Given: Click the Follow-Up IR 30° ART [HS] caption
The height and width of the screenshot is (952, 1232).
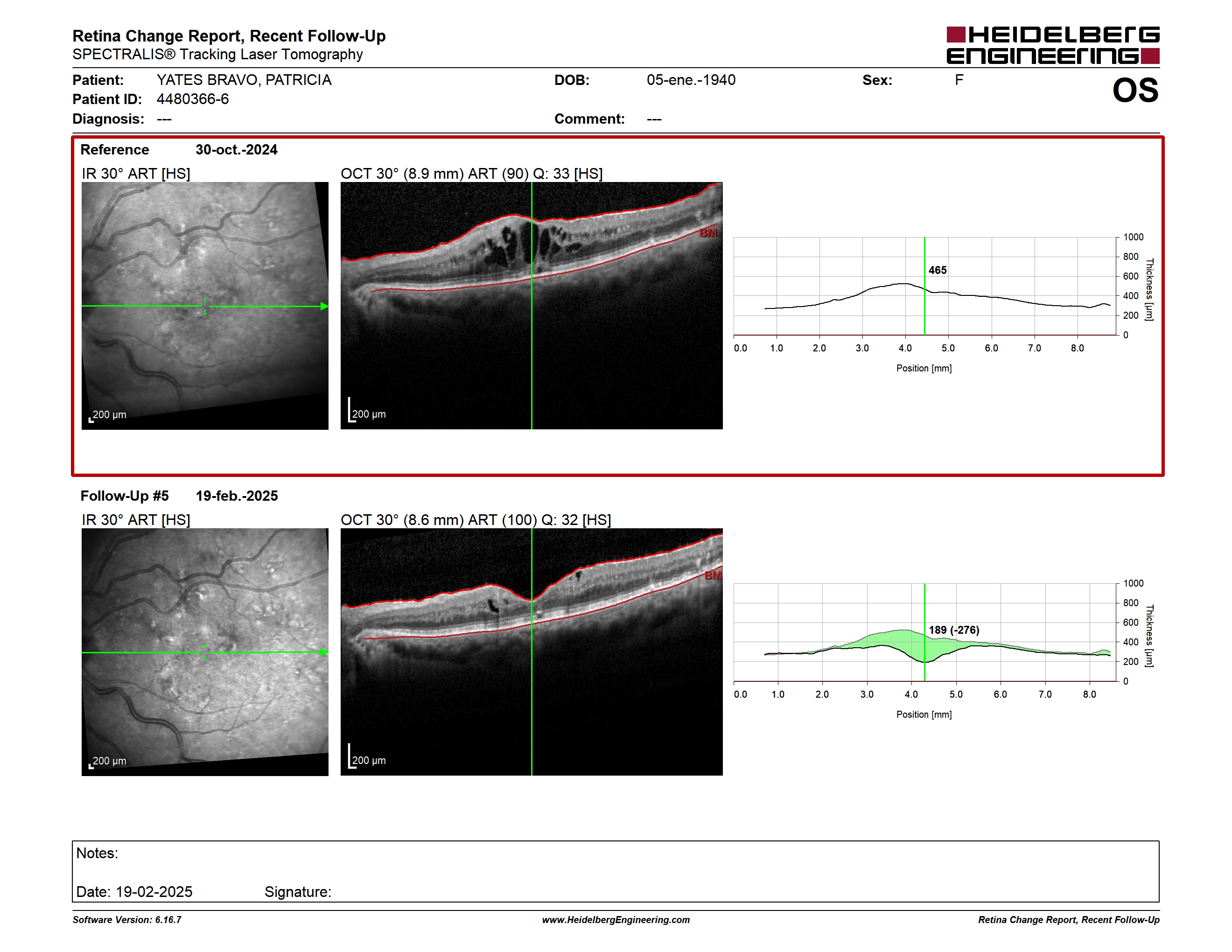Looking at the screenshot, I should click(136, 520).
